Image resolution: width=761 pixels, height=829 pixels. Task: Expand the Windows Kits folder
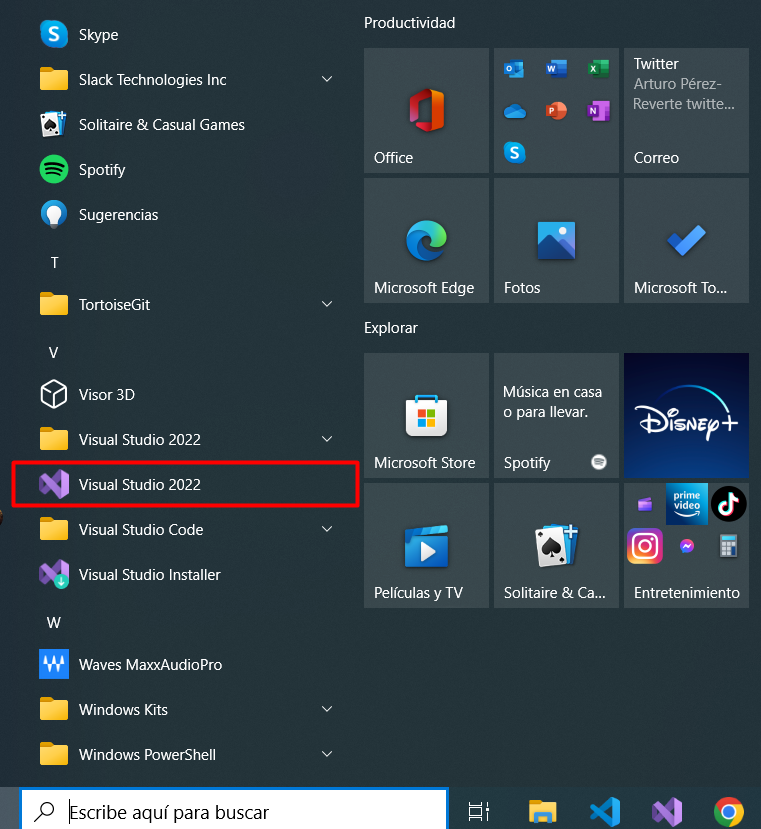tap(326, 710)
